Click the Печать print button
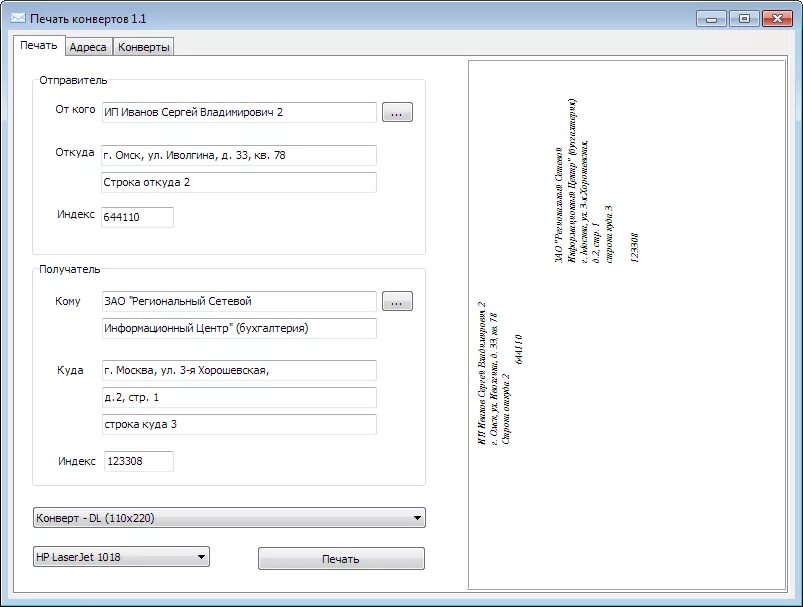Screen dimensions: 803x607 click(x=341, y=559)
